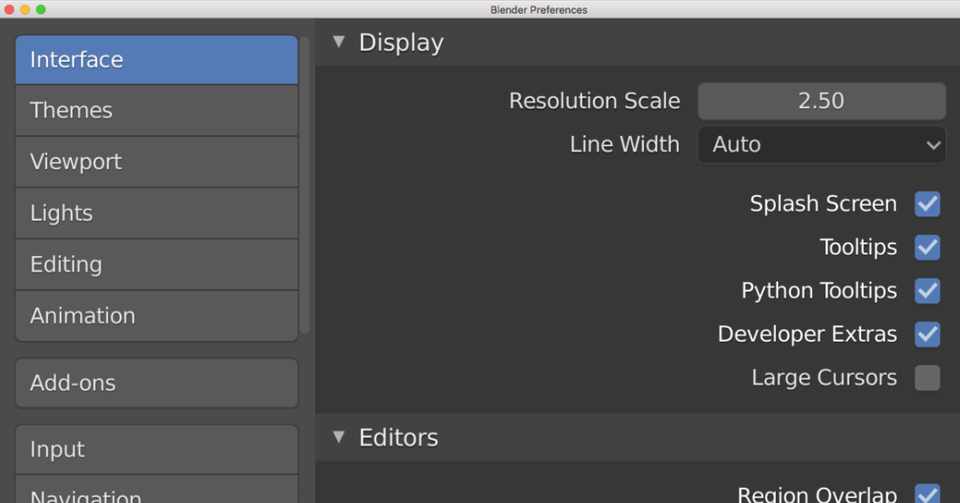Open the Animation settings tab
This screenshot has height=503, width=960.
point(156,316)
